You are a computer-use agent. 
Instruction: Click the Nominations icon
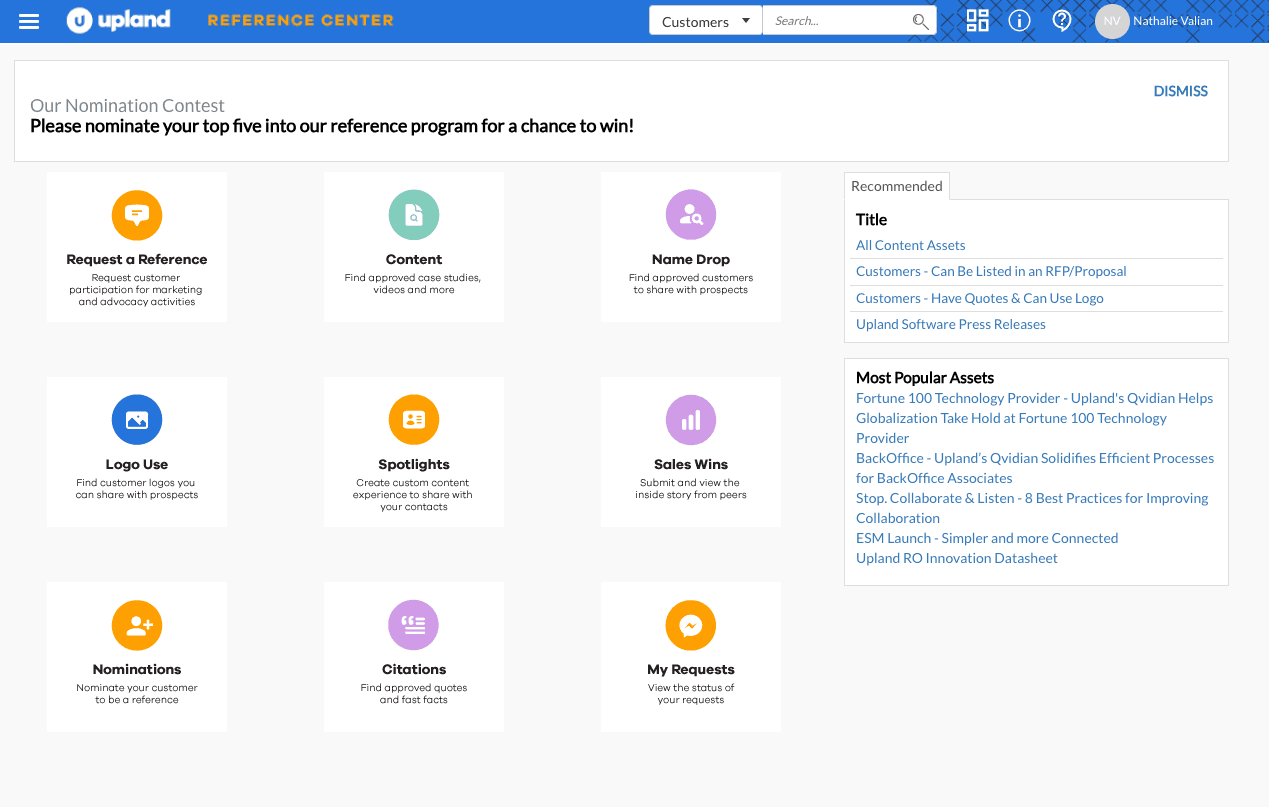pos(137,625)
